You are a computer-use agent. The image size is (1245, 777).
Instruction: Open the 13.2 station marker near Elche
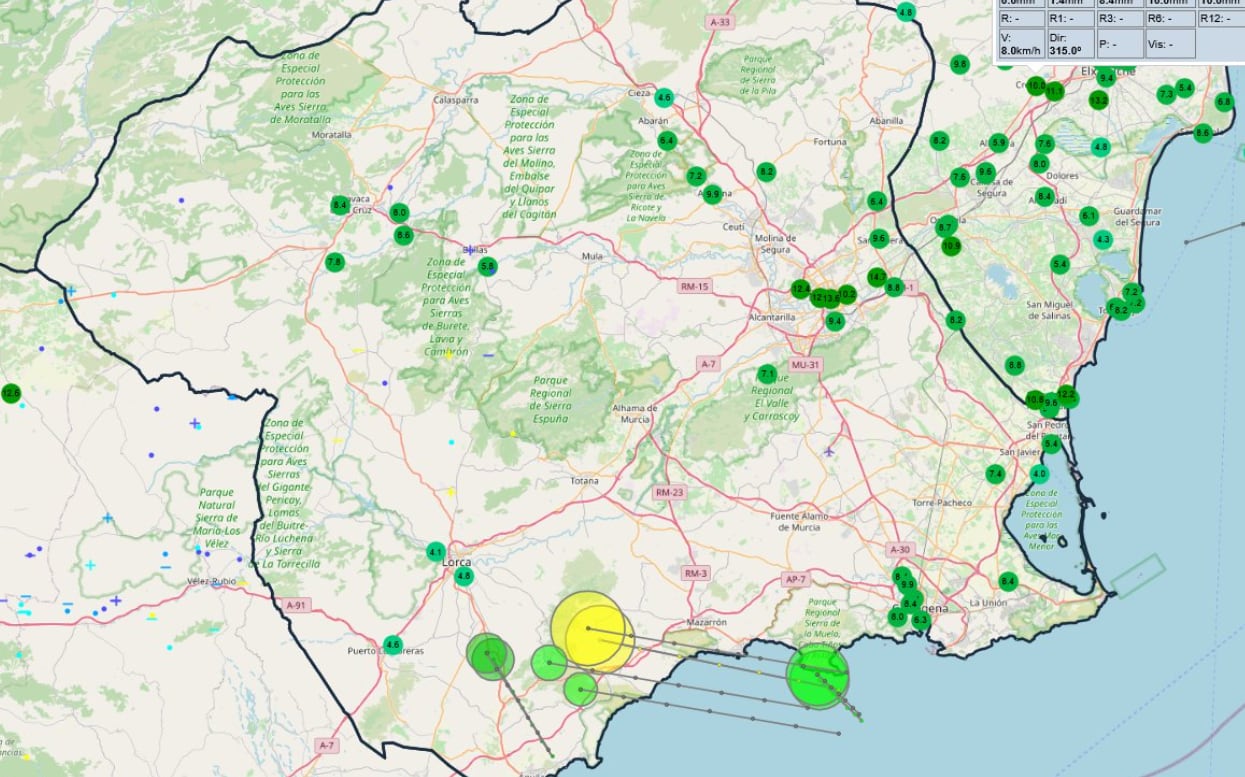coord(1099,100)
